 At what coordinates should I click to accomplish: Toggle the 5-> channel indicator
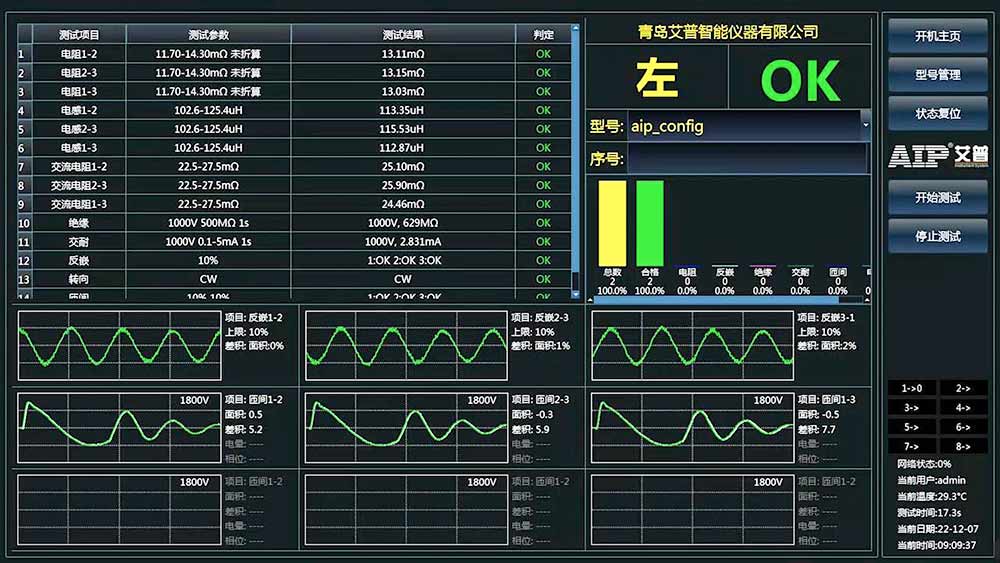(x=911, y=427)
